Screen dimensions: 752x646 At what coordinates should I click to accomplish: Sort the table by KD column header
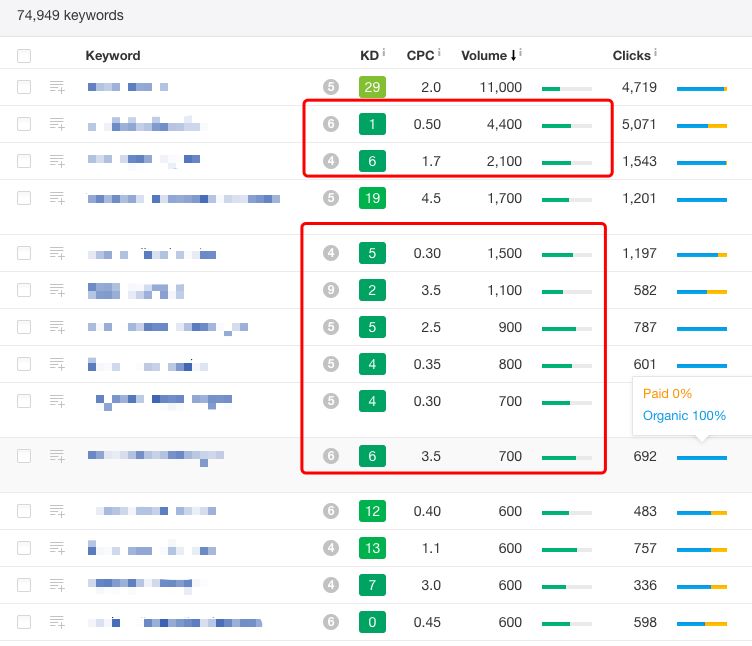369,56
